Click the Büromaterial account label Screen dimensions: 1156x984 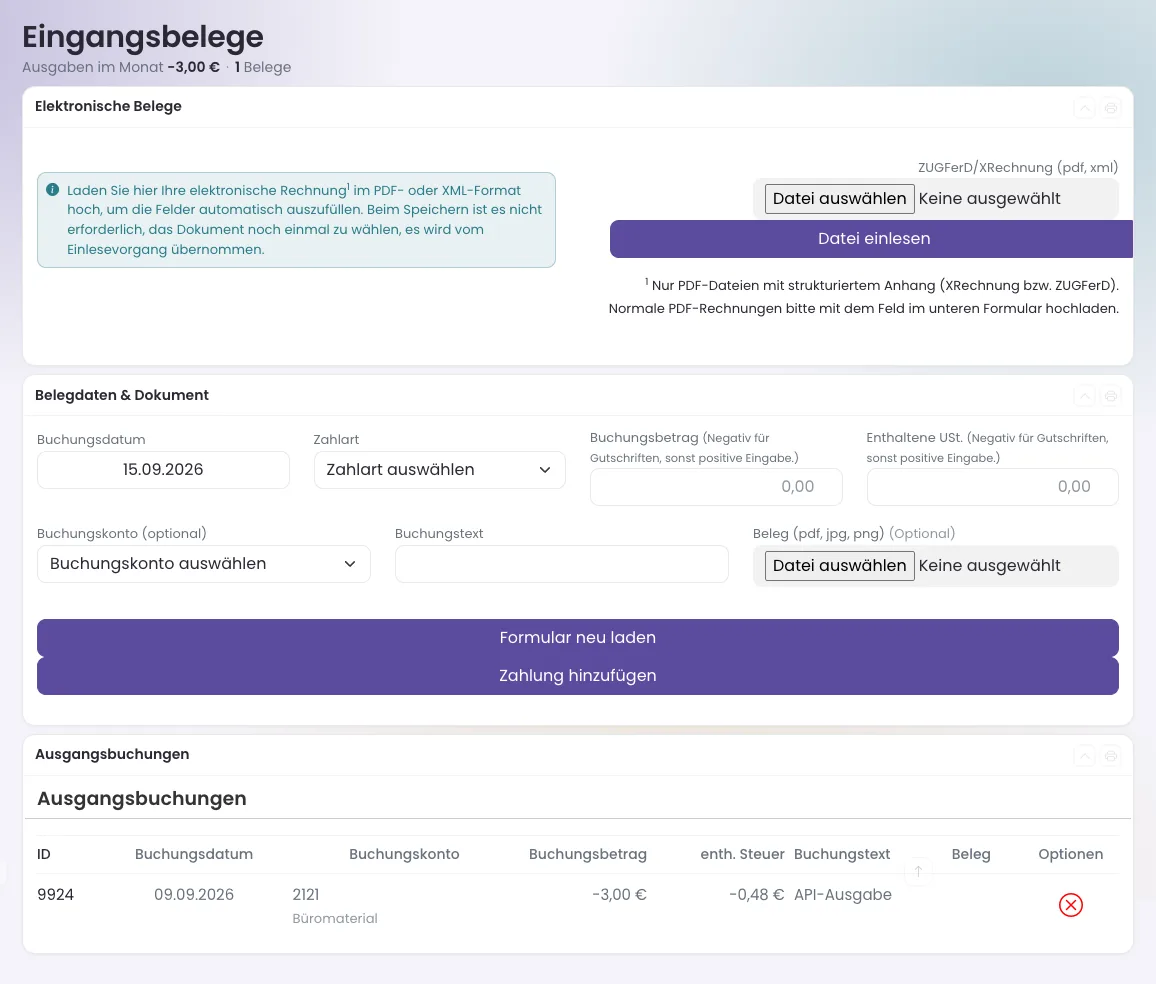335,918
